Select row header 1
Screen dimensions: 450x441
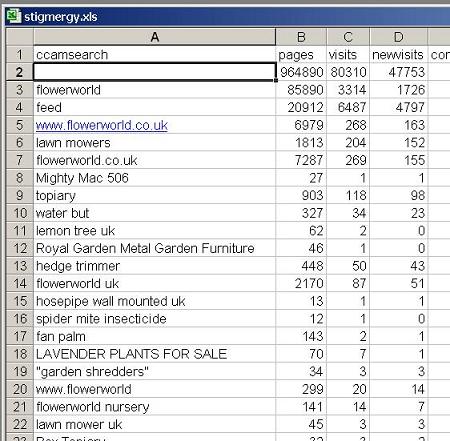20,54
